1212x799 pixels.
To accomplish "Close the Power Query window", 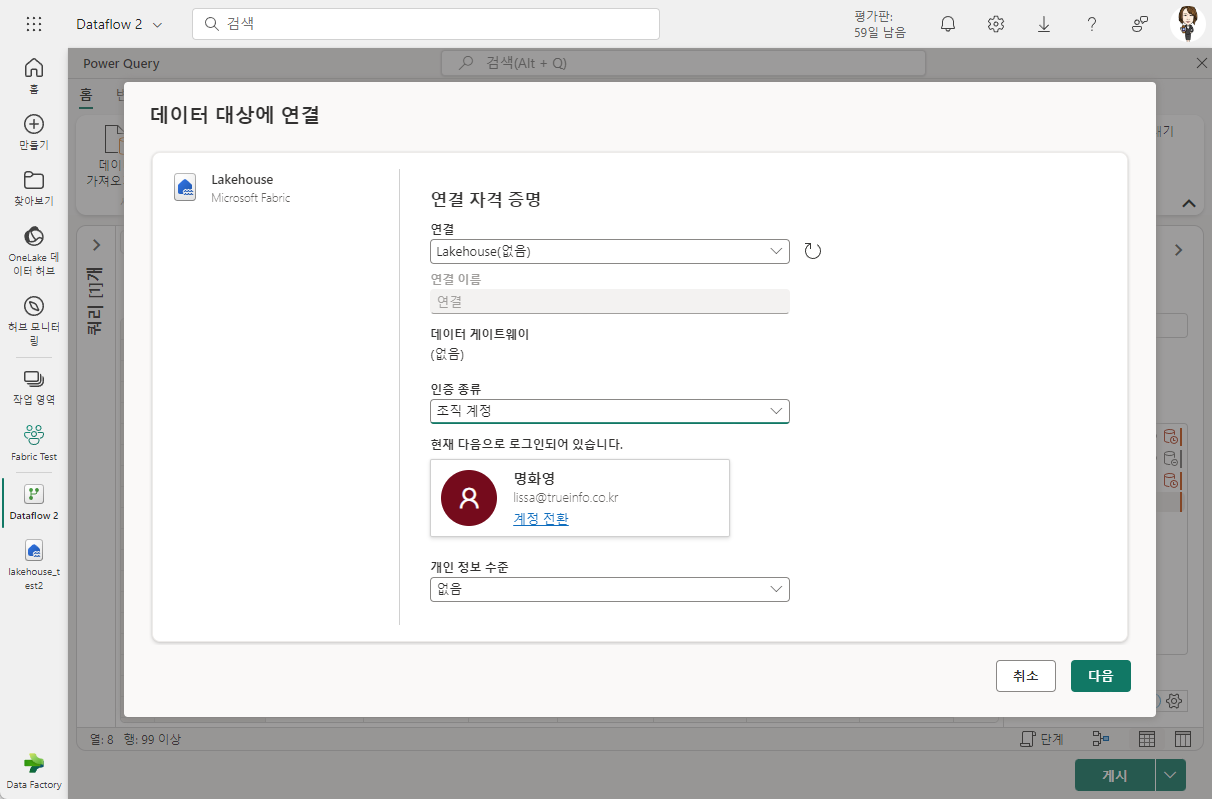I will point(1201,63).
